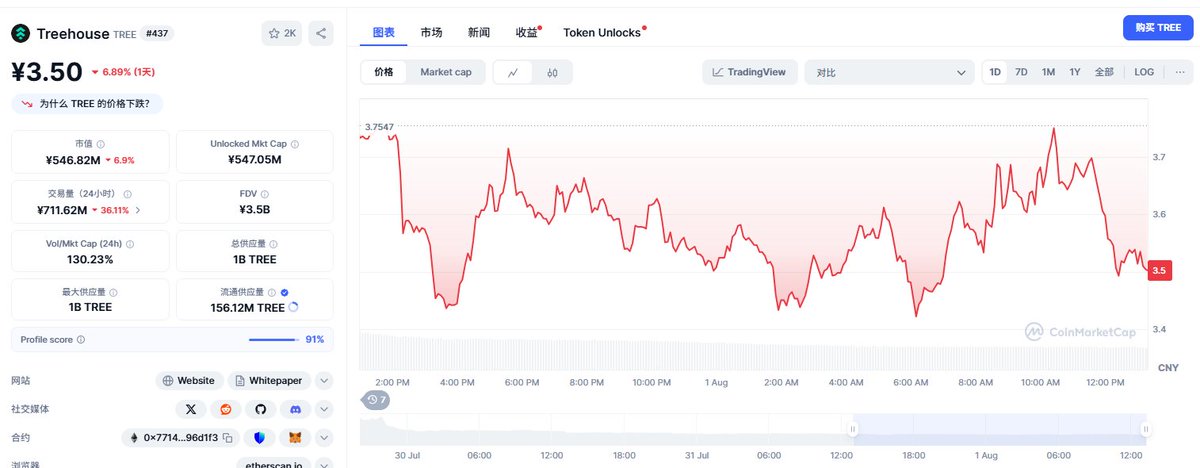Open the etherscan.io explorer link

pos(274,464)
